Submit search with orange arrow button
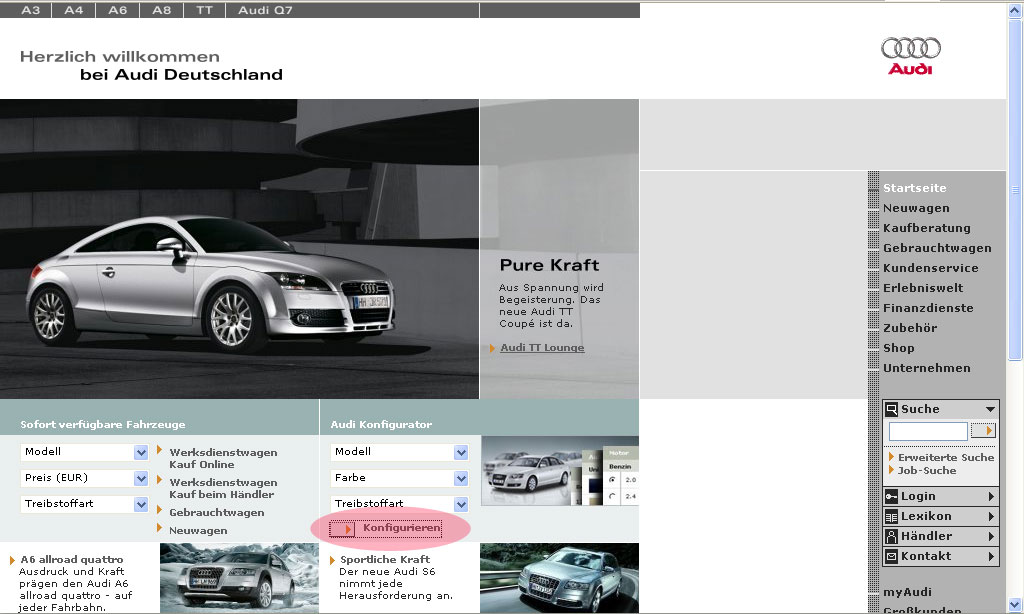 pos(983,430)
